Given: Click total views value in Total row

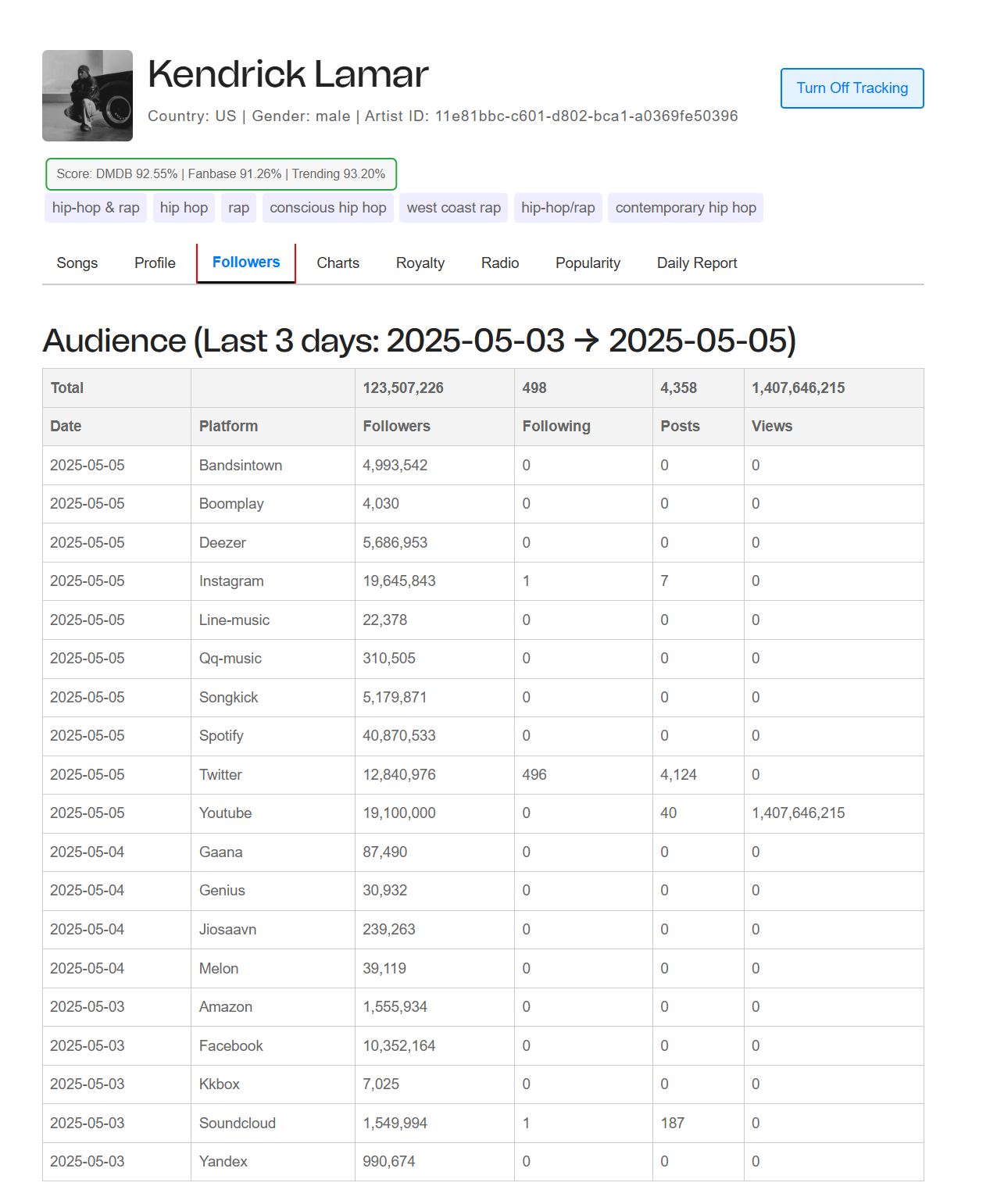Looking at the screenshot, I should coord(798,388).
